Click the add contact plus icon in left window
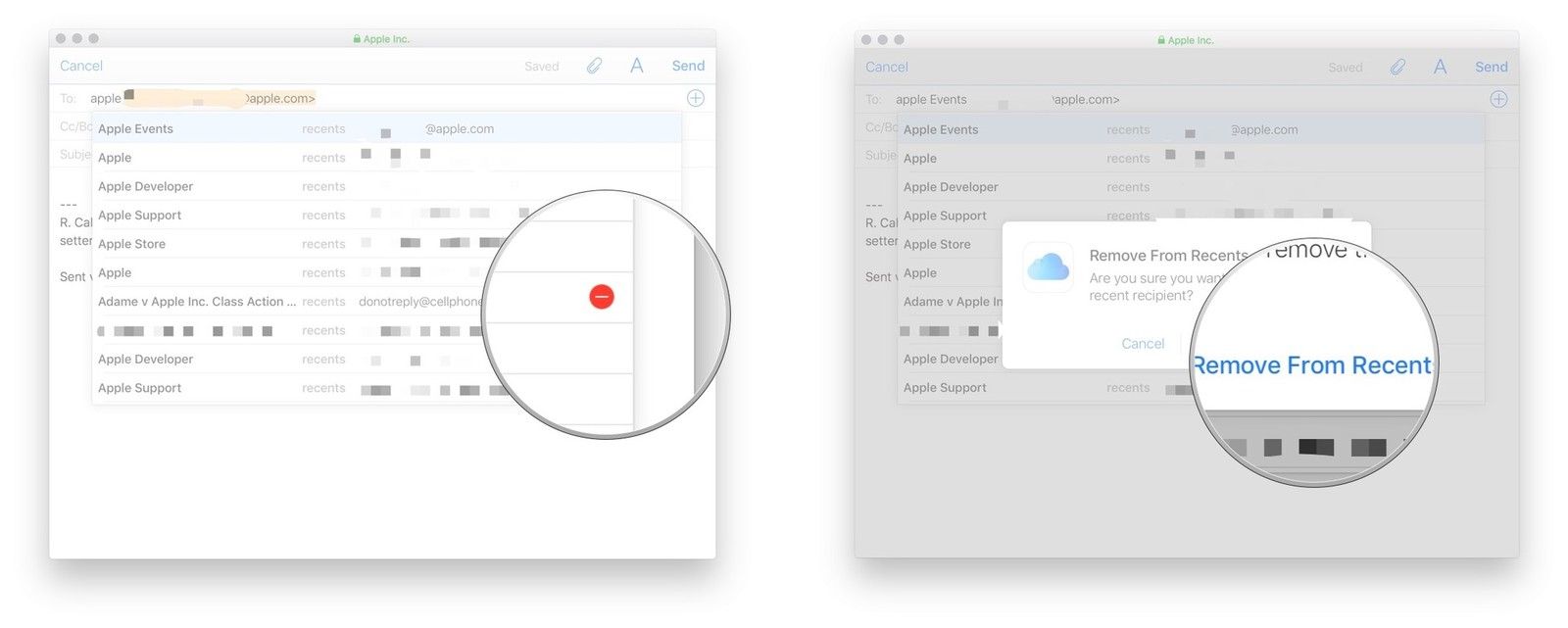 coord(696,98)
